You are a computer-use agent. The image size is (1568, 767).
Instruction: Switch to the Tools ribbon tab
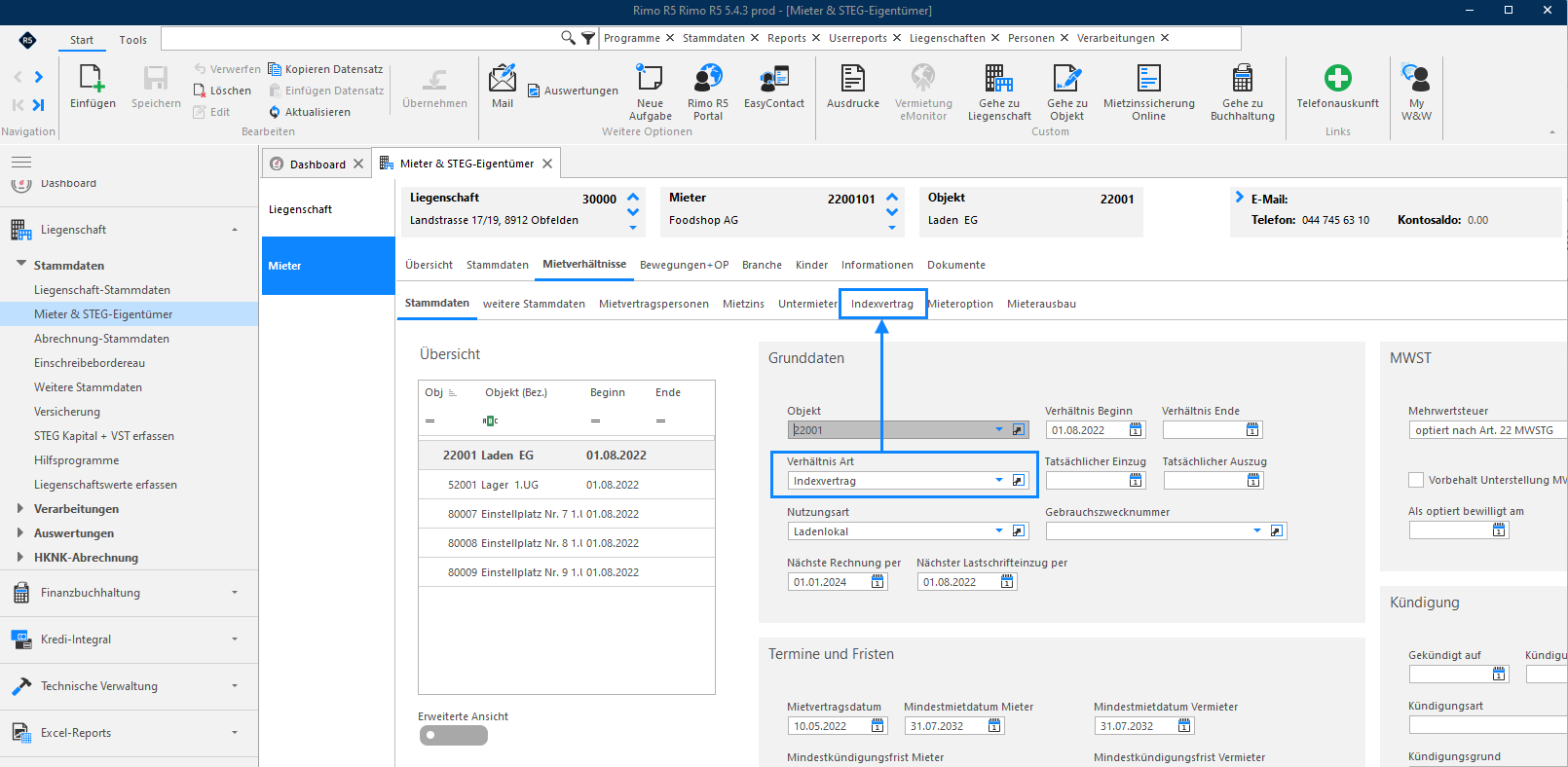tap(133, 40)
